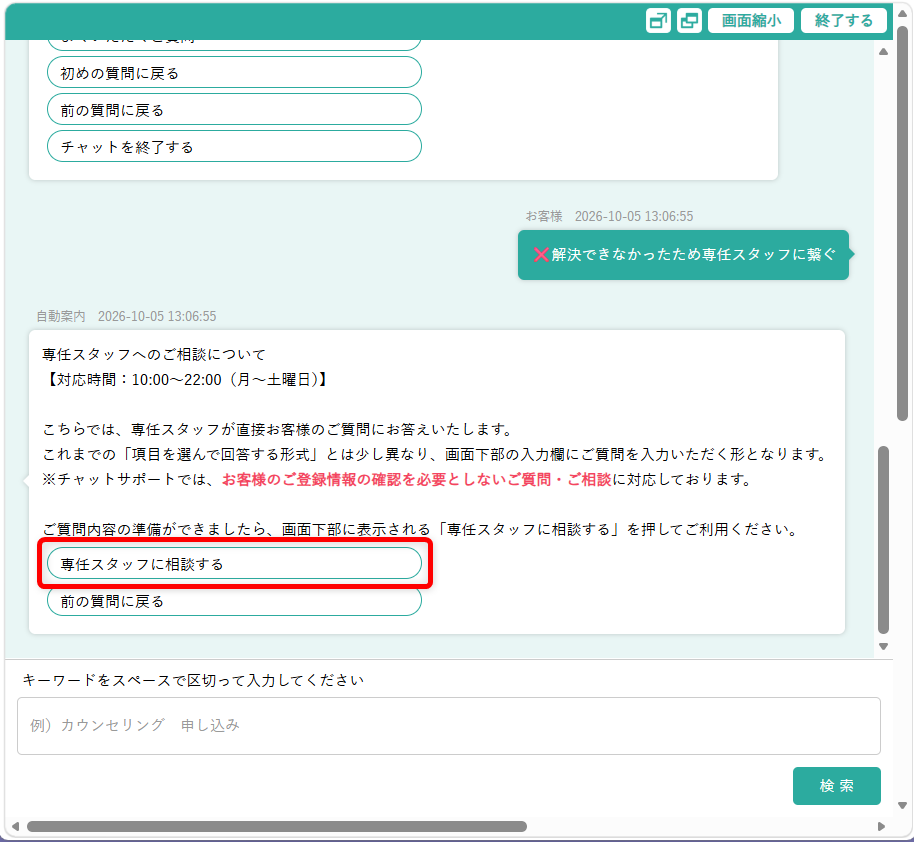
Task: Click the chat area vertical scrollbar thumb
Action: (884, 540)
